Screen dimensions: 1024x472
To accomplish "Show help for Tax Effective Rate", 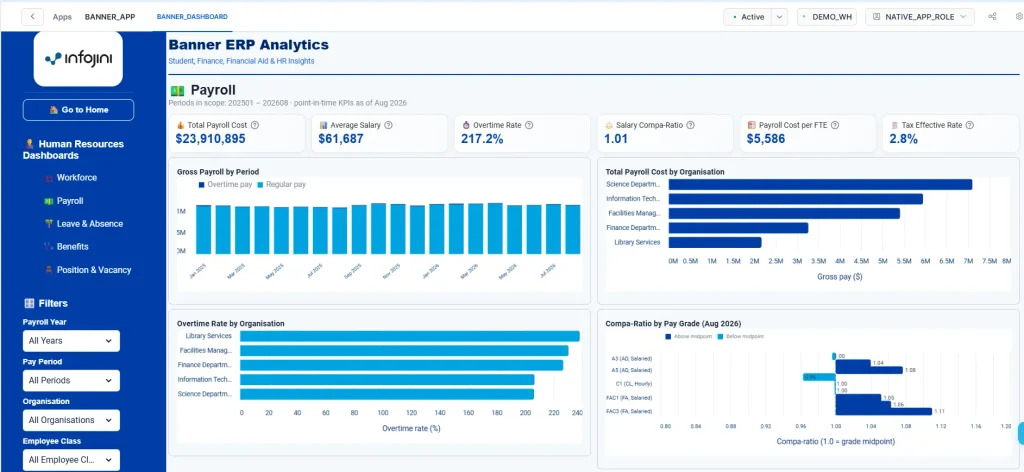I will [970, 125].
